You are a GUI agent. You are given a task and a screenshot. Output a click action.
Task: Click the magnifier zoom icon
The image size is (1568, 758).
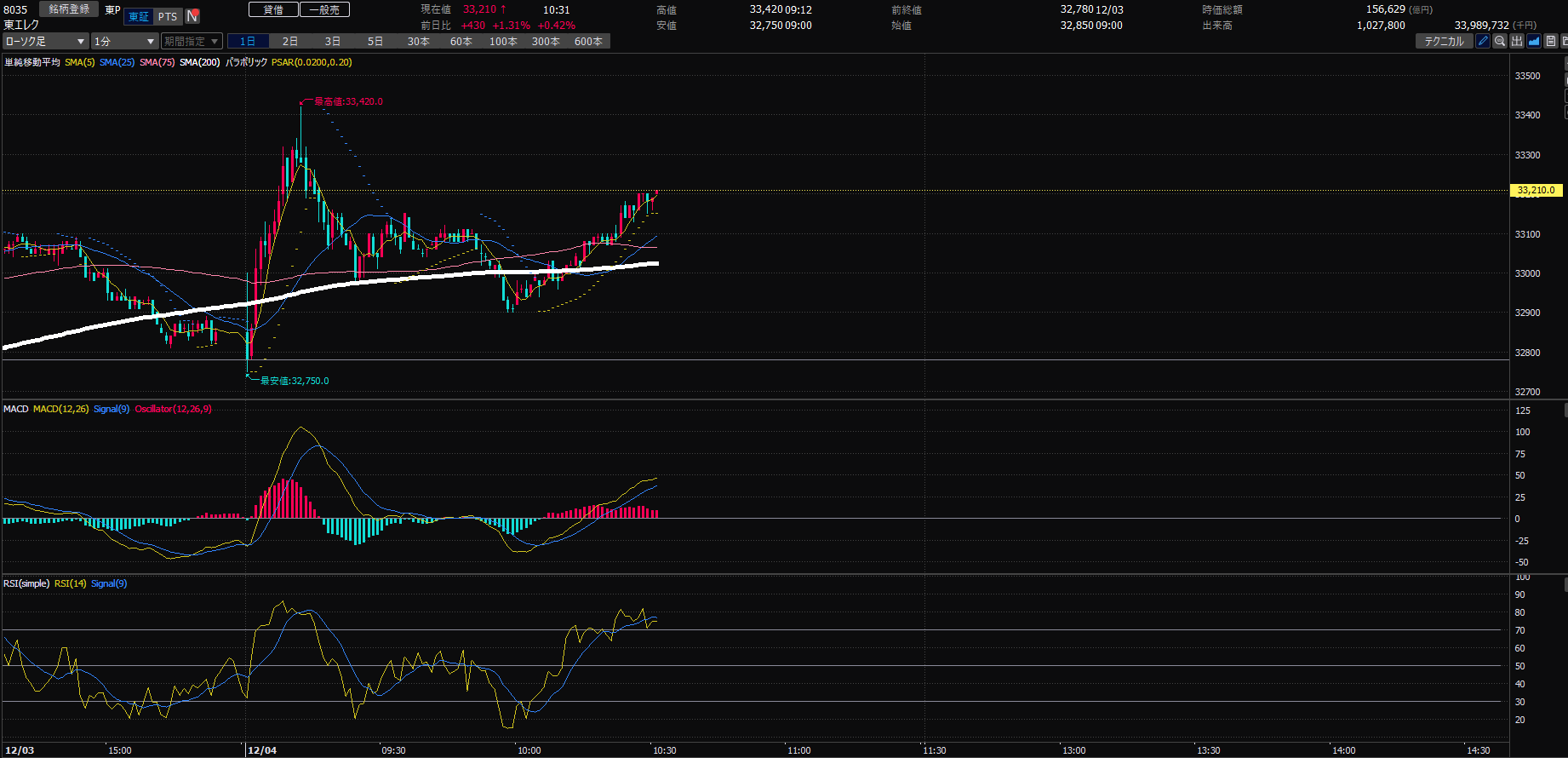[x=1500, y=41]
